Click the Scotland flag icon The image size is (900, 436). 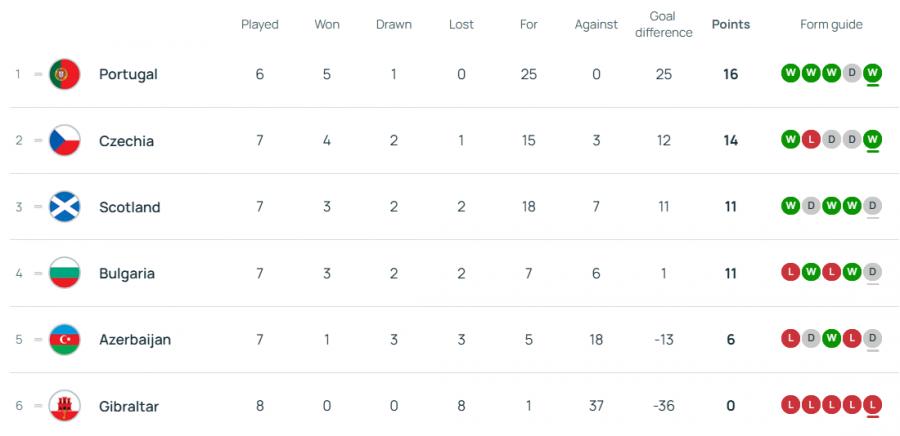[x=65, y=207]
